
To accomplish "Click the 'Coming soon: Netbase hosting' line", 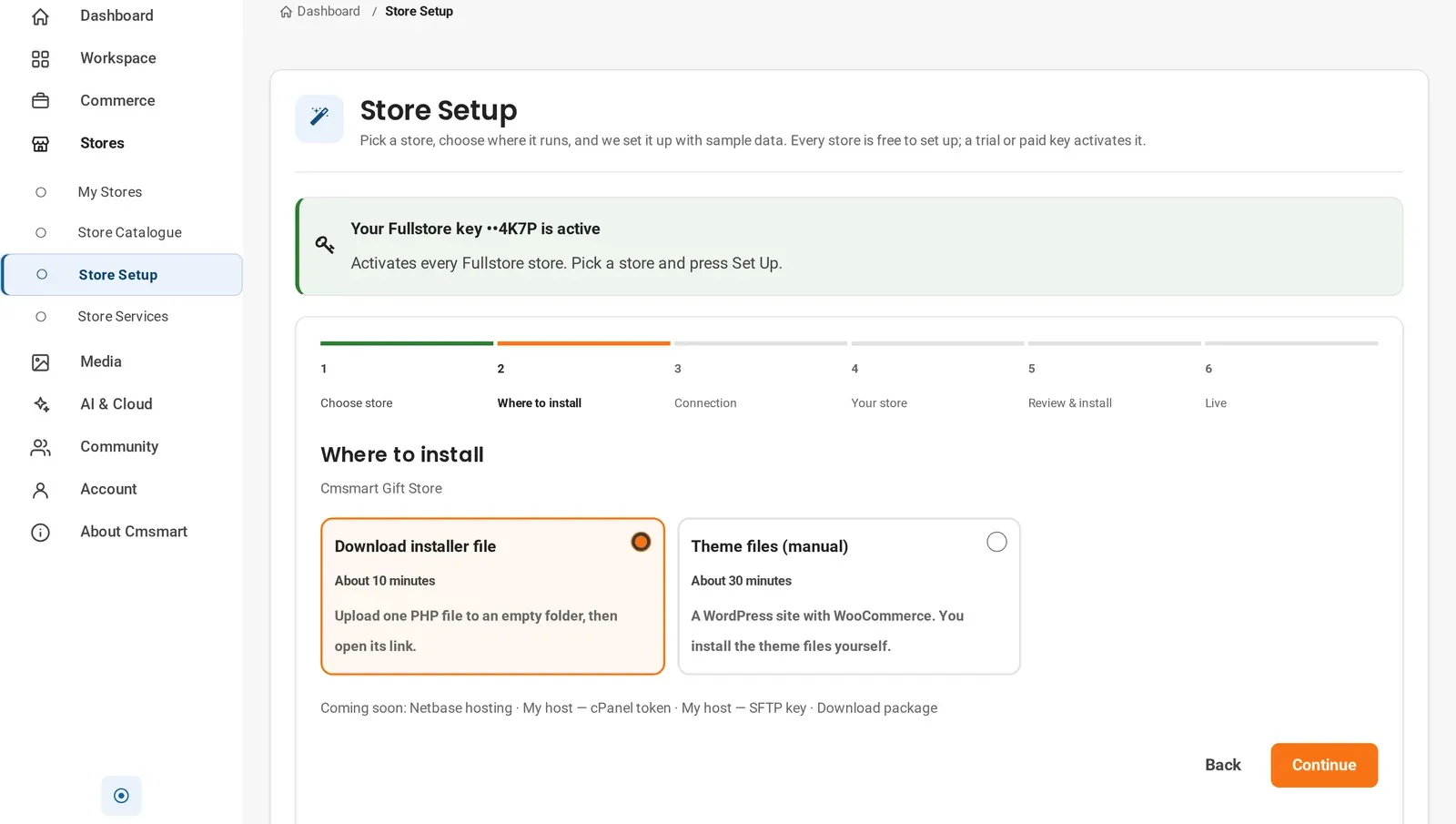I will [x=629, y=708].
